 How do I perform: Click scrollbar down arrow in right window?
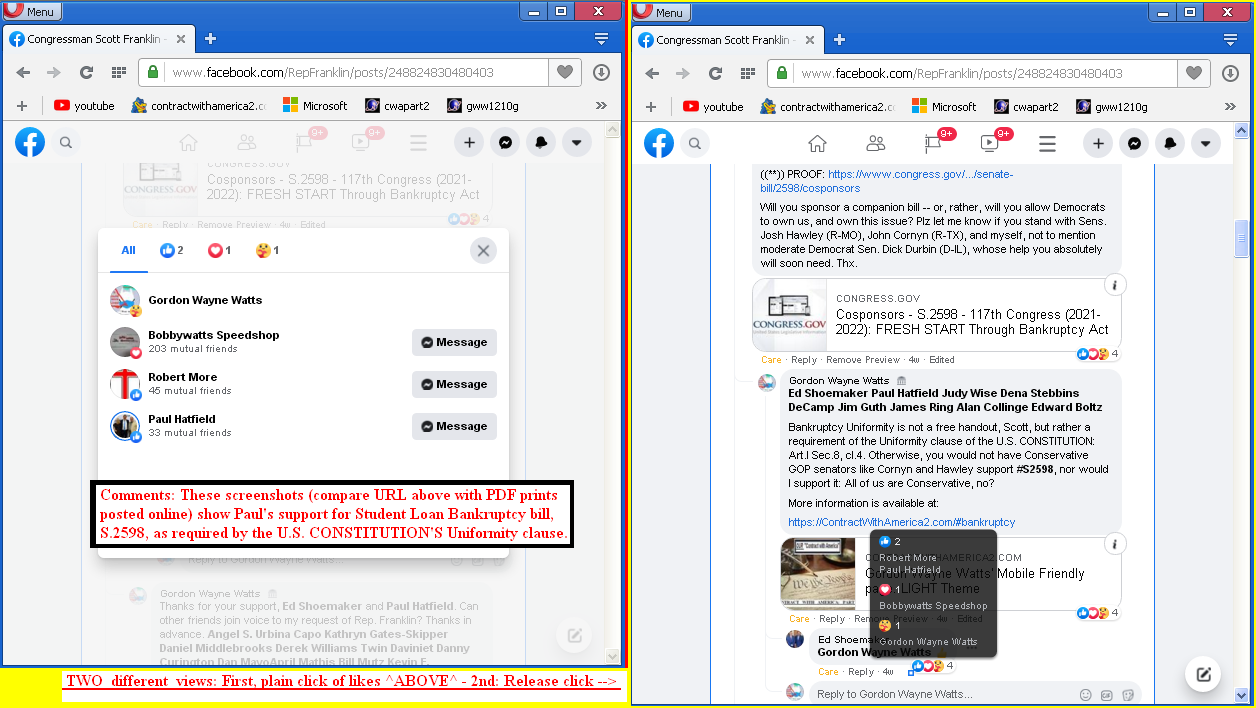click(1241, 696)
